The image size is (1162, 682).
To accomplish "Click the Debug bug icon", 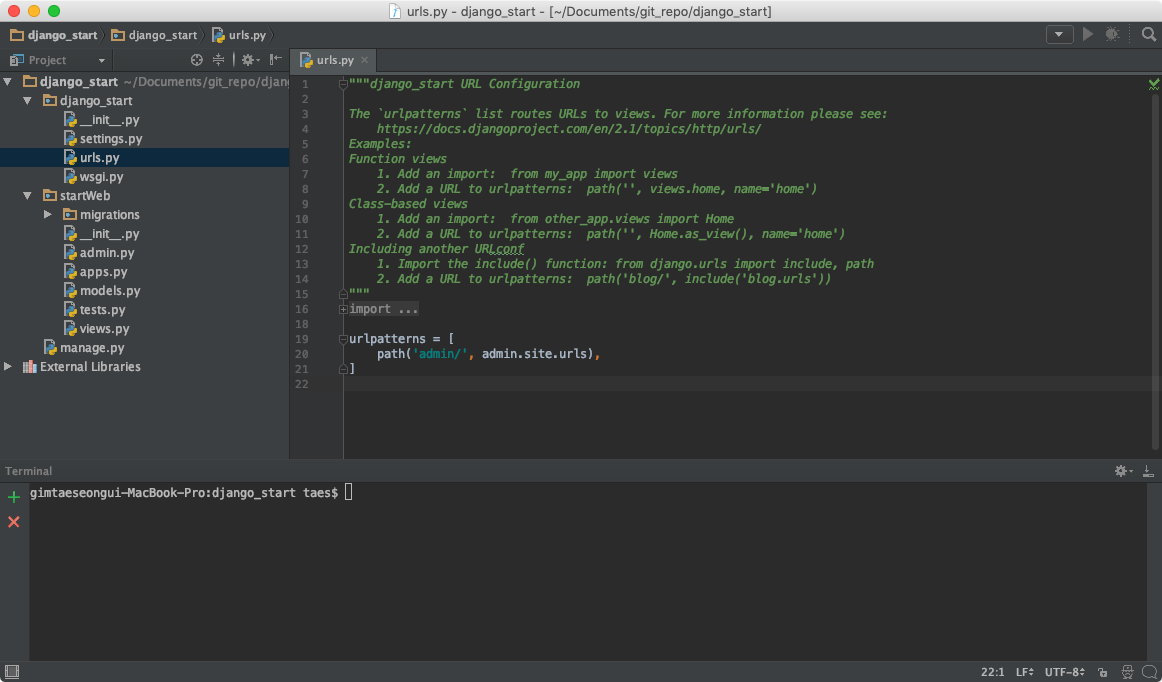I will click(1112, 35).
